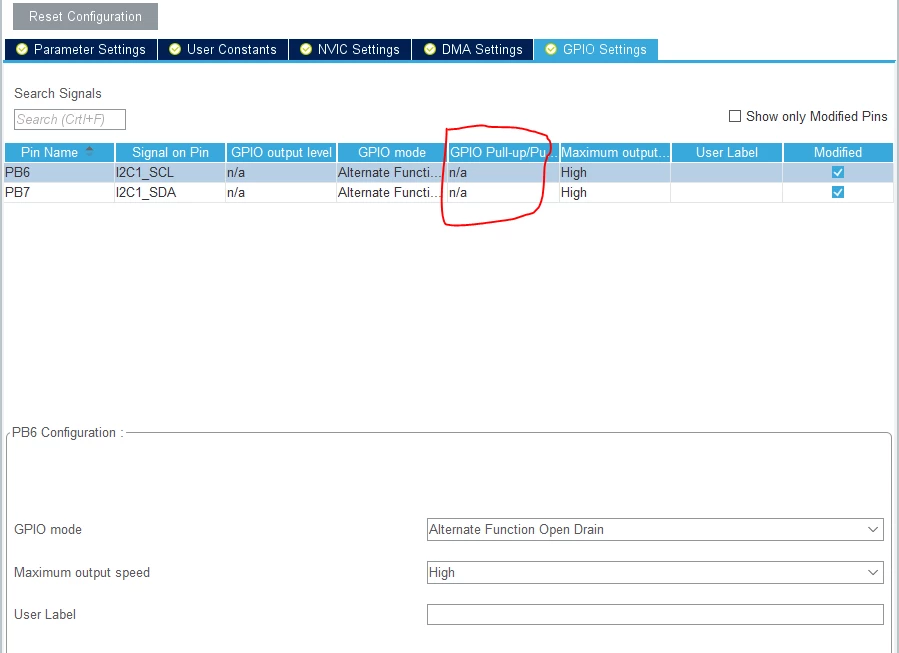The width and height of the screenshot is (899, 653).
Task: Click the User Label input field
Action: [655, 615]
